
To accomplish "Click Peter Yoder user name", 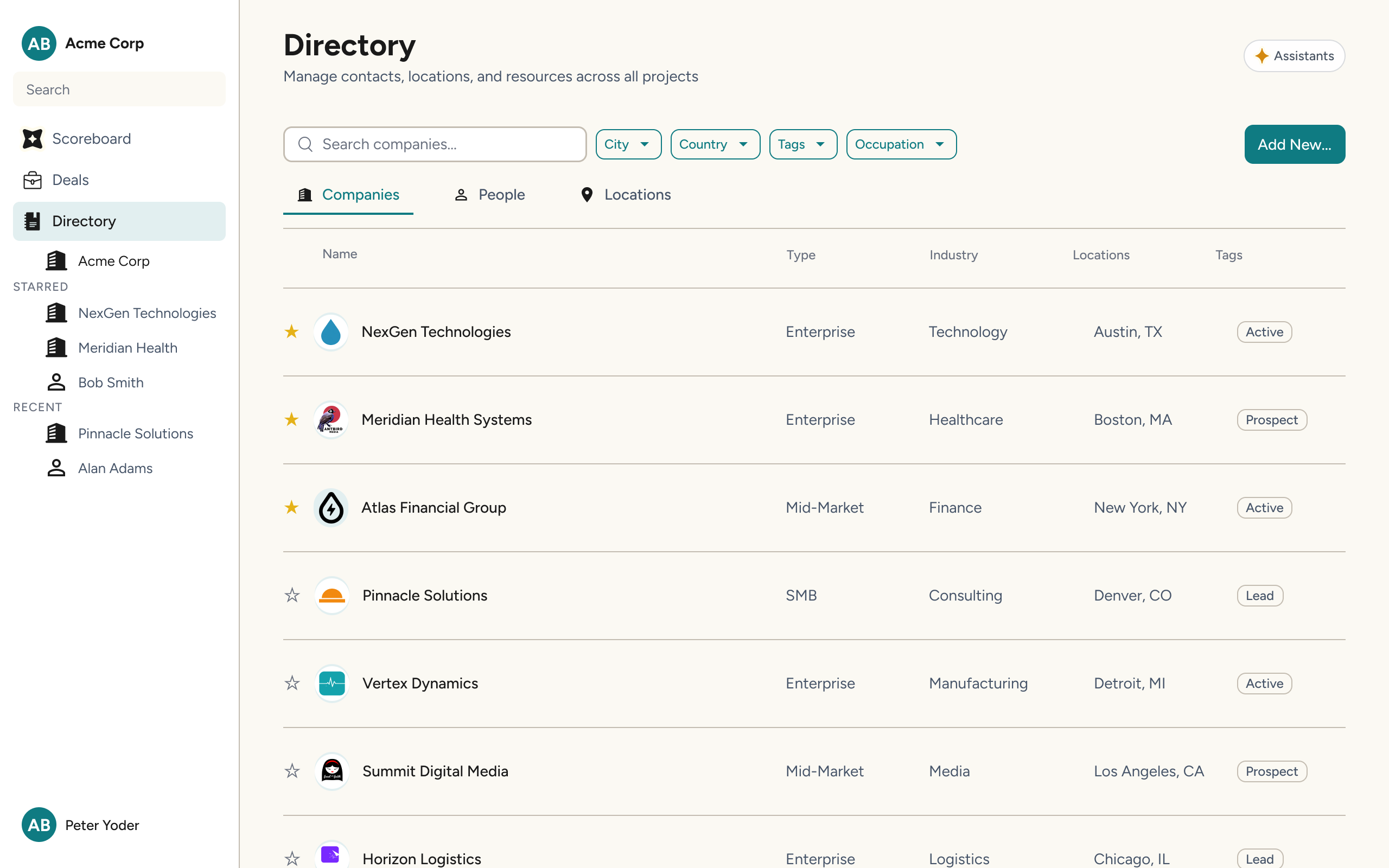I will pyautogui.click(x=102, y=825).
